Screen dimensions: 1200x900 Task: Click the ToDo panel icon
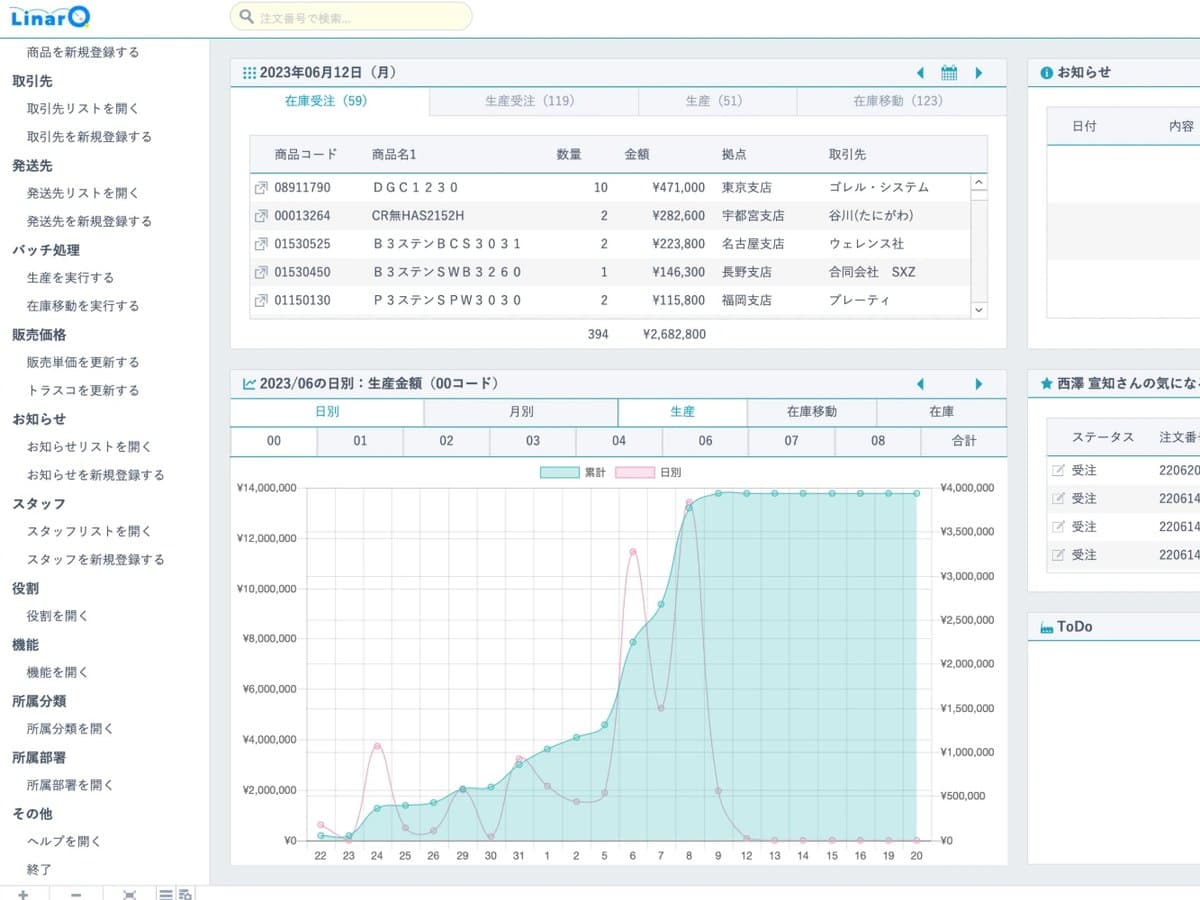1046,627
